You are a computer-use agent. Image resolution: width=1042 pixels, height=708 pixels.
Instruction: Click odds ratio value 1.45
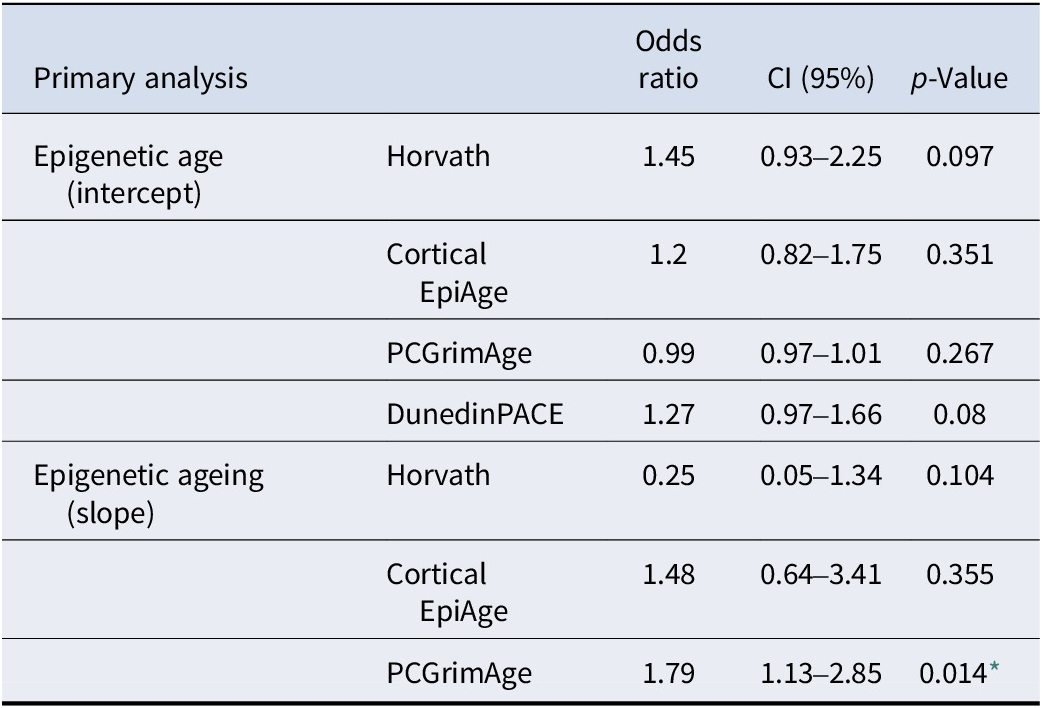[668, 157]
